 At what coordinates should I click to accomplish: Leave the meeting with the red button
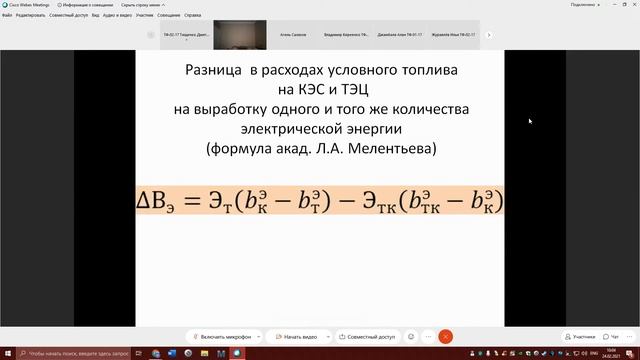click(x=445, y=337)
